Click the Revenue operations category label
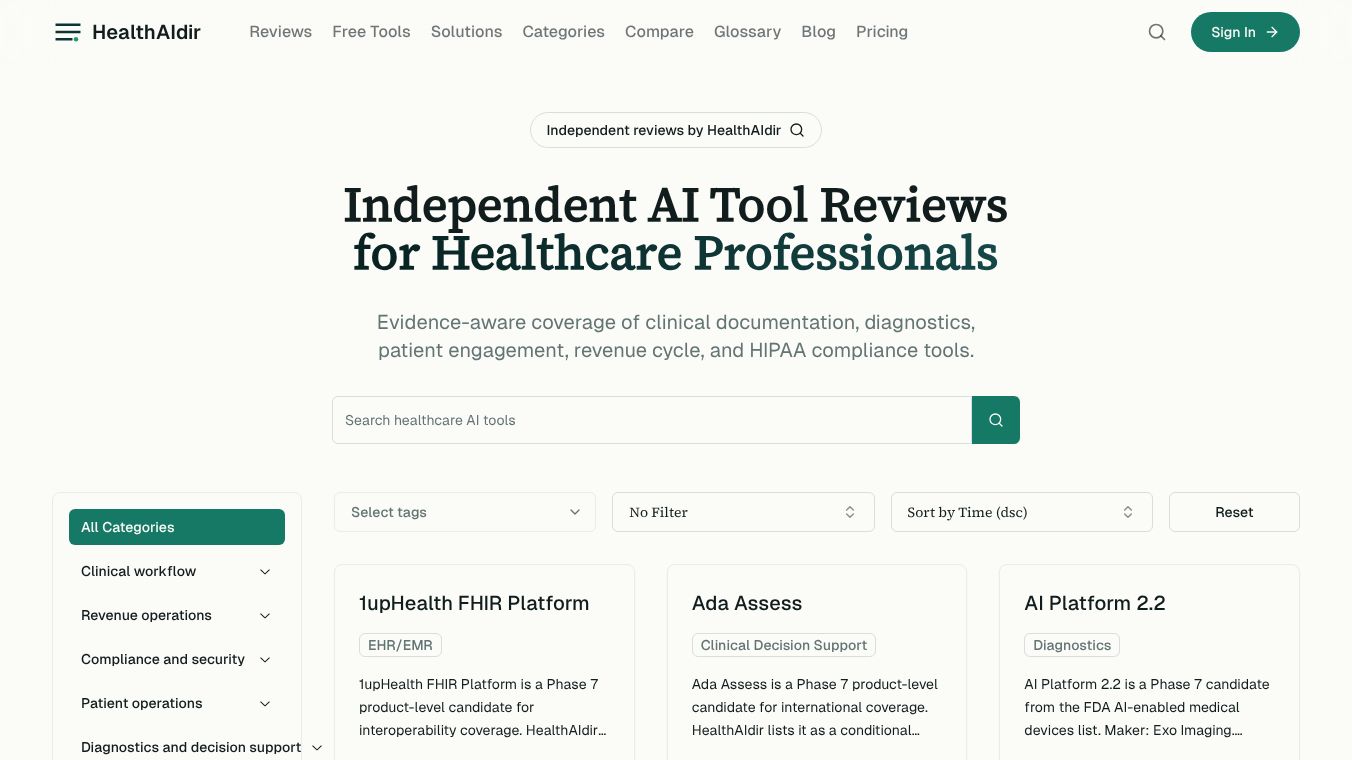The width and height of the screenshot is (1352, 760). [146, 615]
